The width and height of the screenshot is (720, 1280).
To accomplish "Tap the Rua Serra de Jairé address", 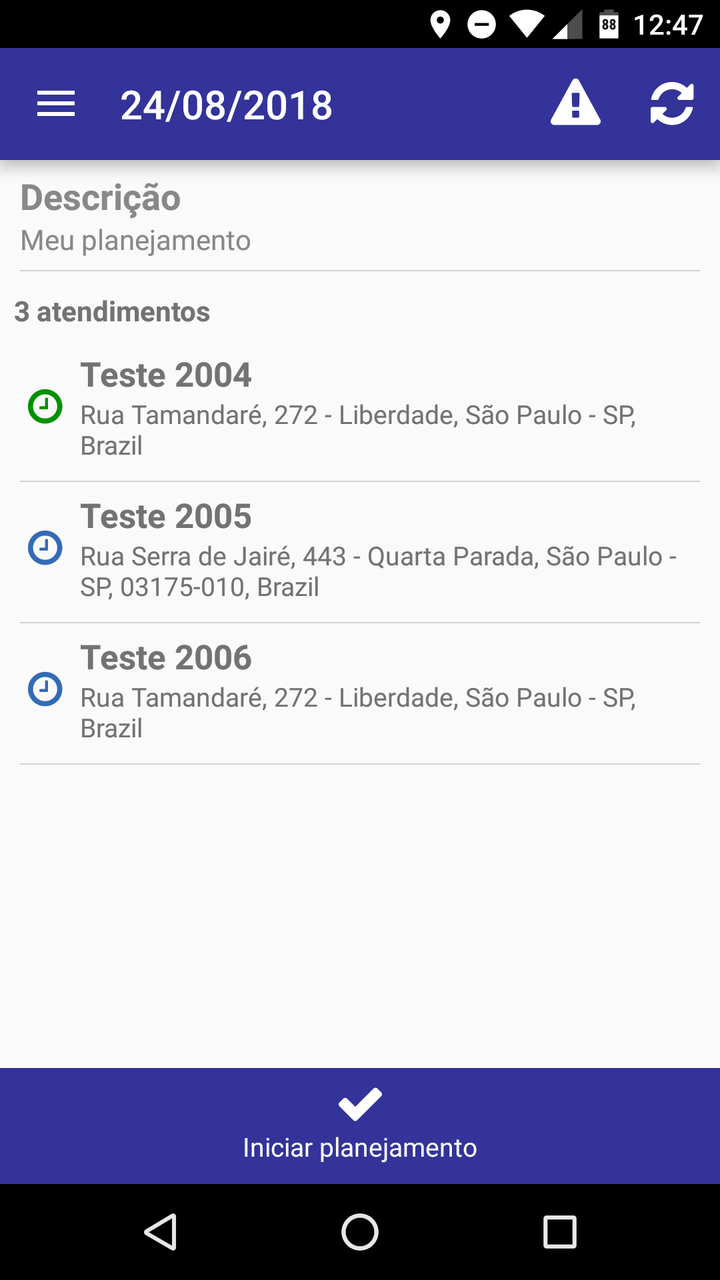I will [x=378, y=571].
